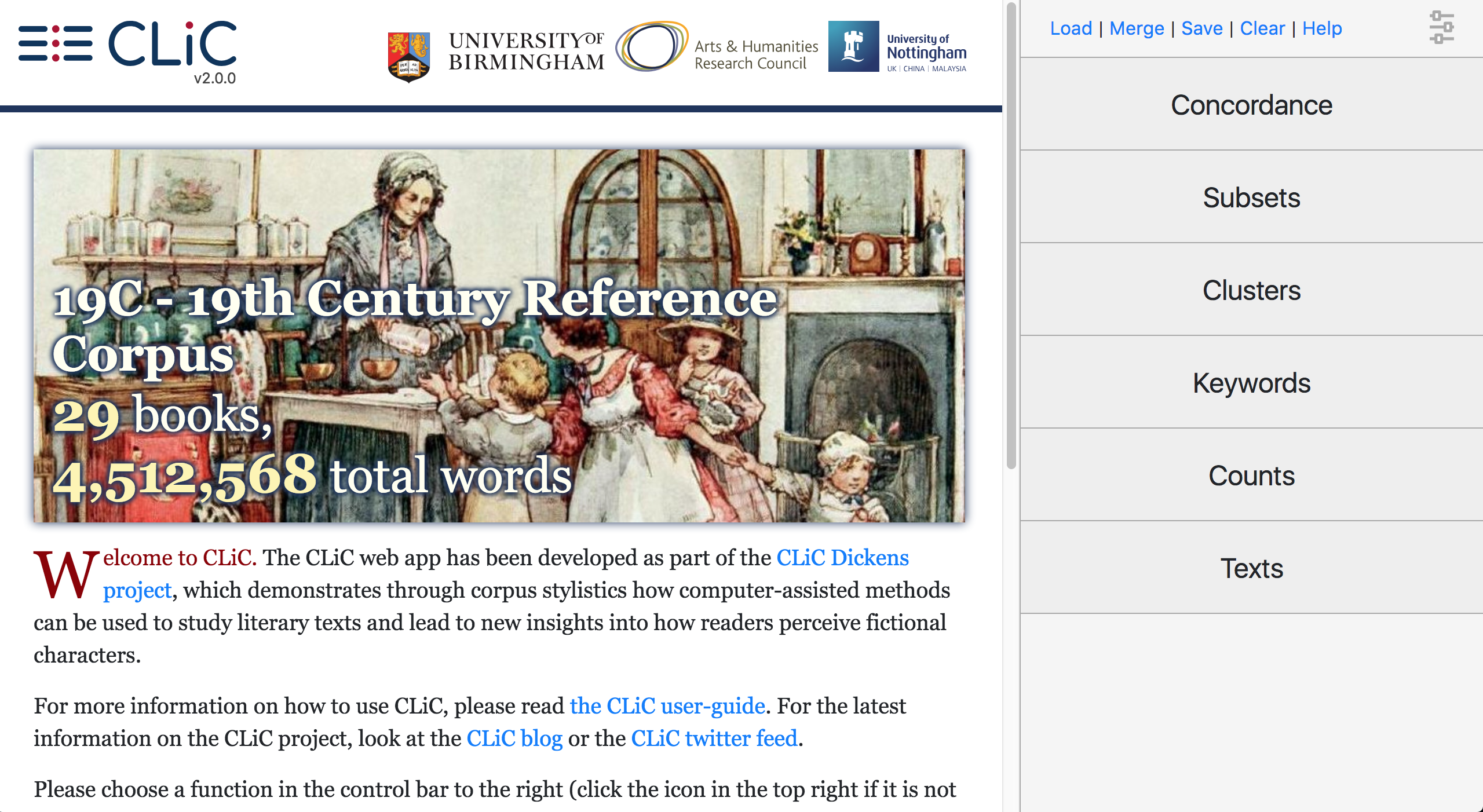Viewport: 1483px width, 812px height.
Task: Expand the Concordance panel
Action: [1251, 105]
